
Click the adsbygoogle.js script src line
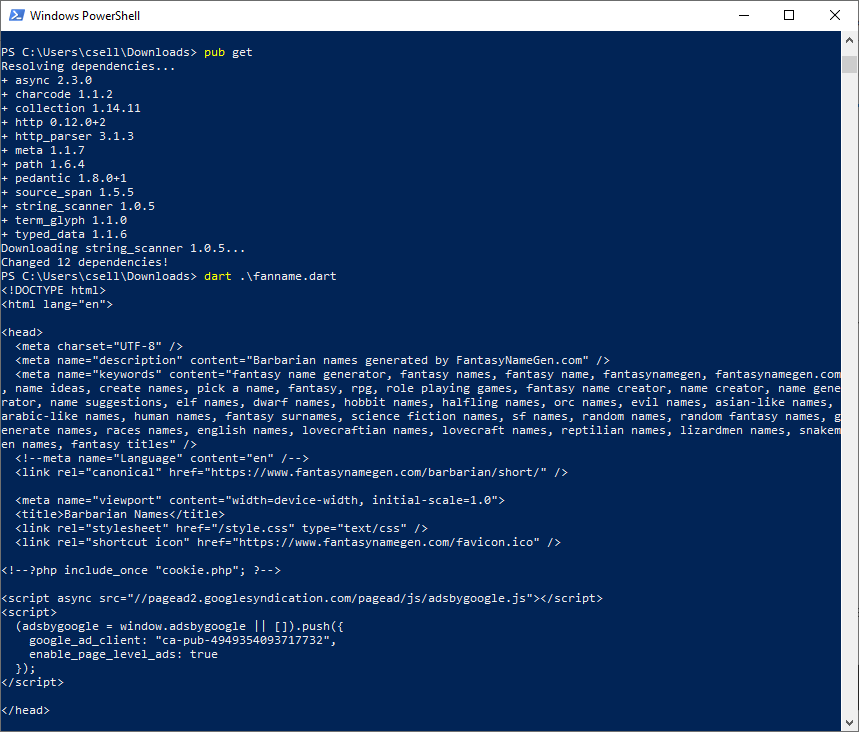302,598
